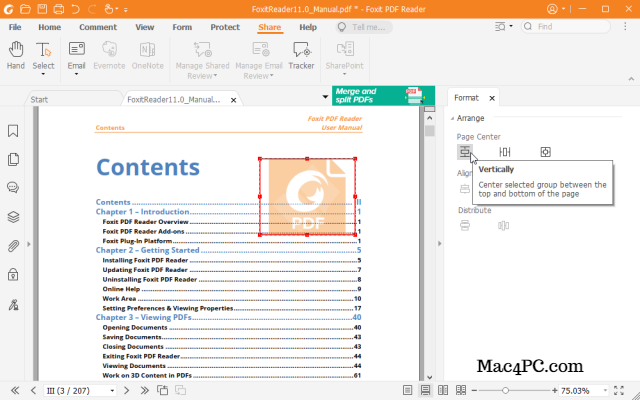Open the Help ribbon tab

pos(308,27)
